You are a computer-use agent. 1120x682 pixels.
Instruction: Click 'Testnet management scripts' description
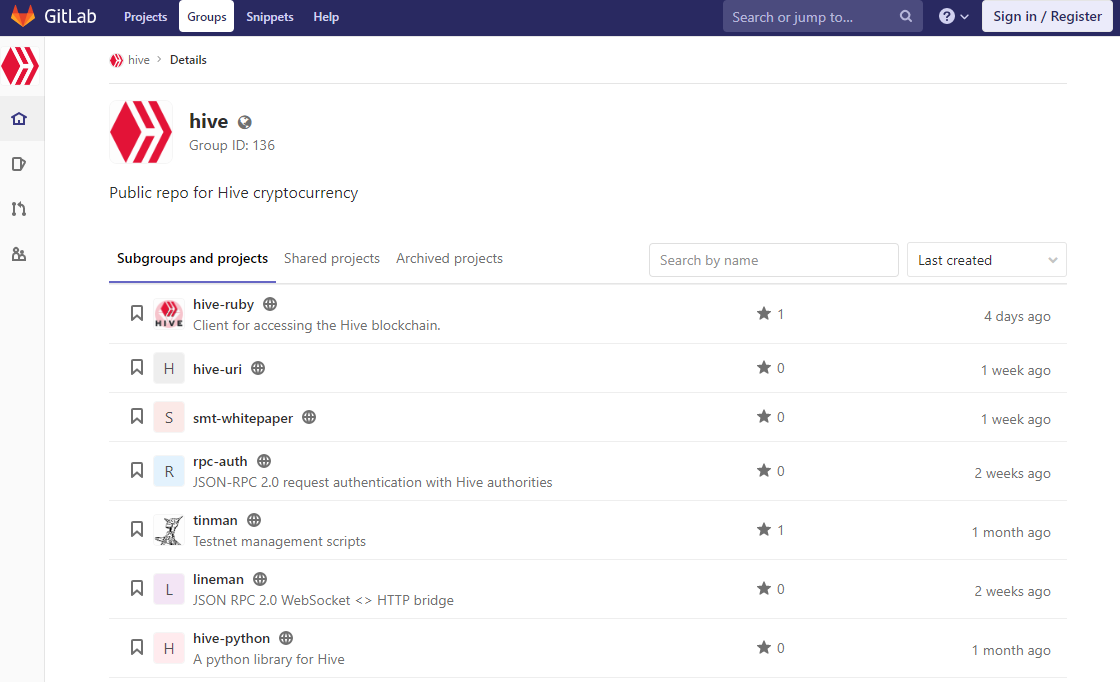[279, 541]
